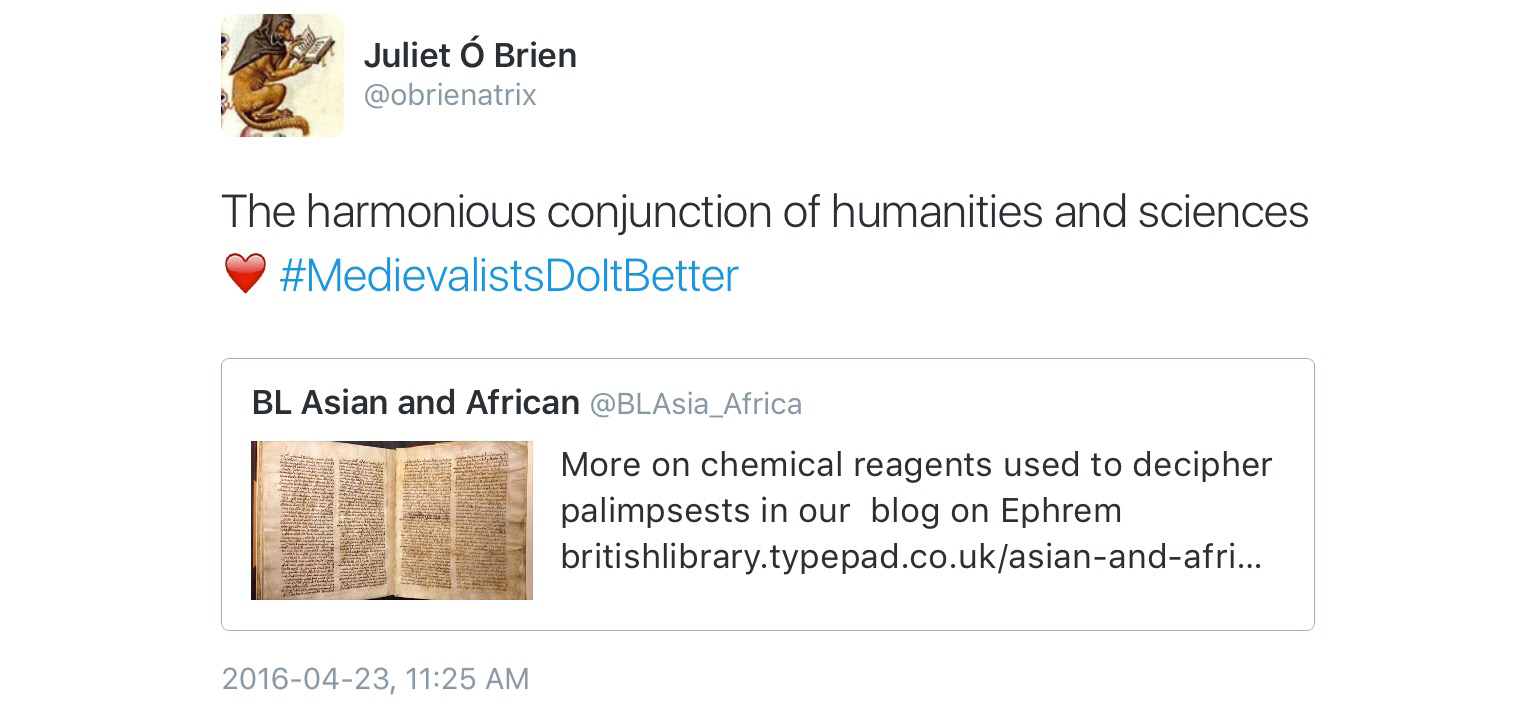The image size is (1536, 713).
Task: Click the left page of the manuscript photo
Action: point(325,518)
